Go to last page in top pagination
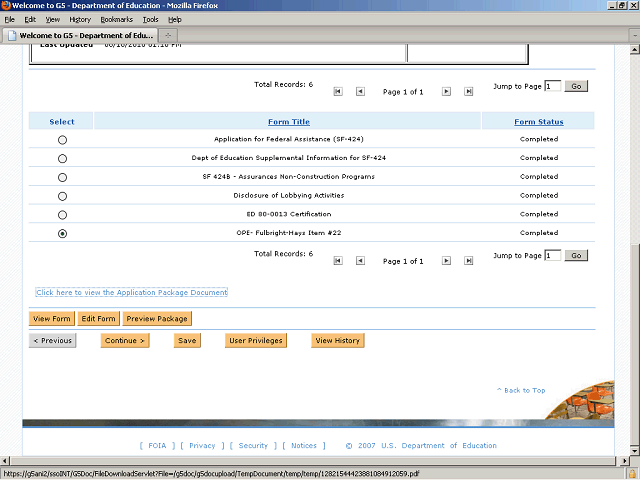The width and height of the screenshot is (640, 480). coord(469,91)
